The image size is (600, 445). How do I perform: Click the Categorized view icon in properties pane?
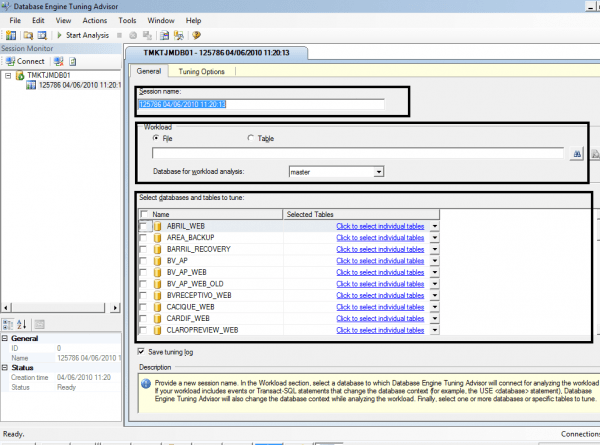[8, 324]
